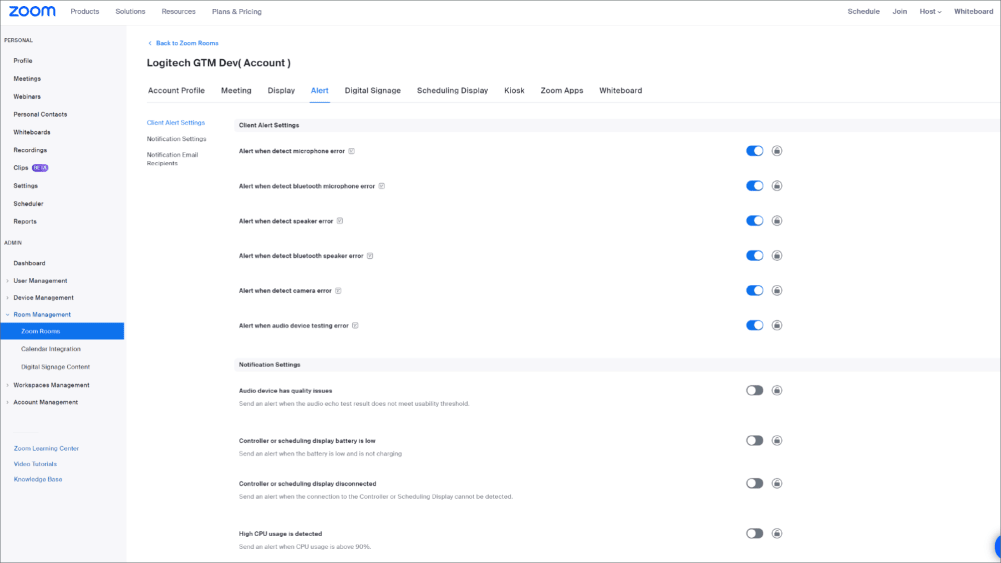Screen dimensions: 1001x563
Task: Click info icon next to audio device testing error
Action: (x=355, y=326)
